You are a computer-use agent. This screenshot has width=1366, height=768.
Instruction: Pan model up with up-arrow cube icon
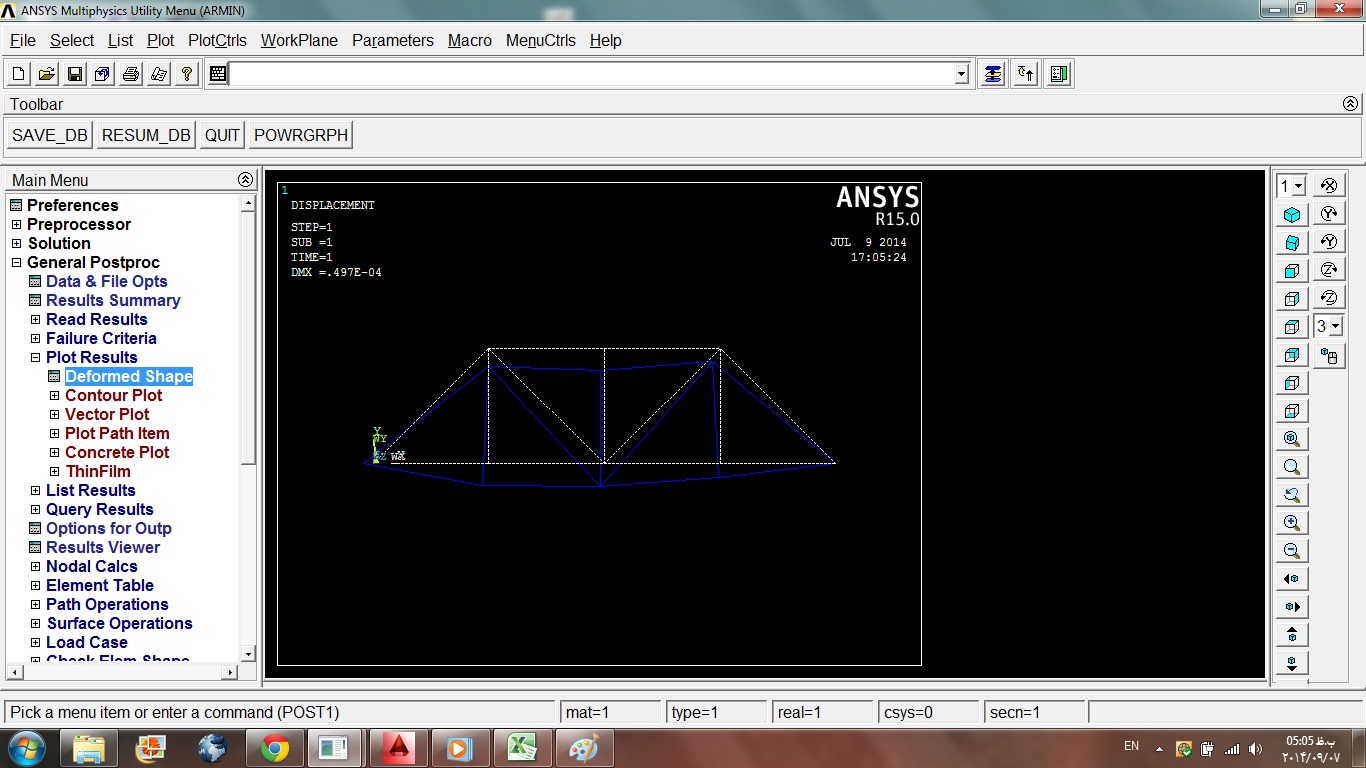tap(1292, 635)
